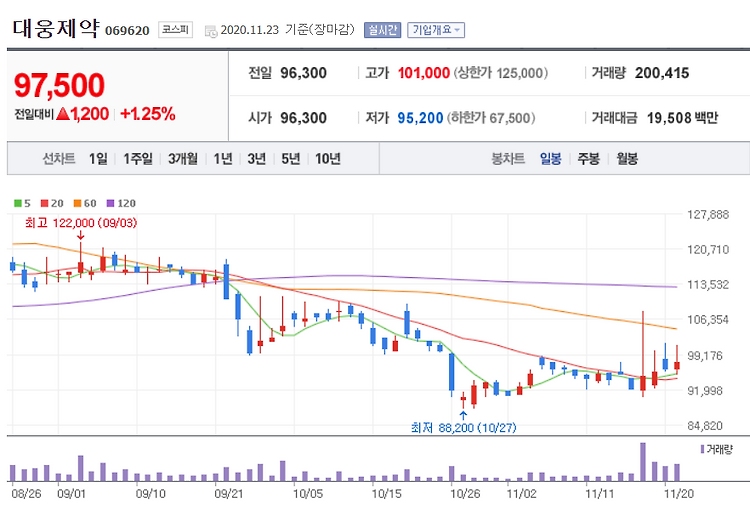
Task: Click the 대웅제약 stock name heading
Action: click(56, 28)
